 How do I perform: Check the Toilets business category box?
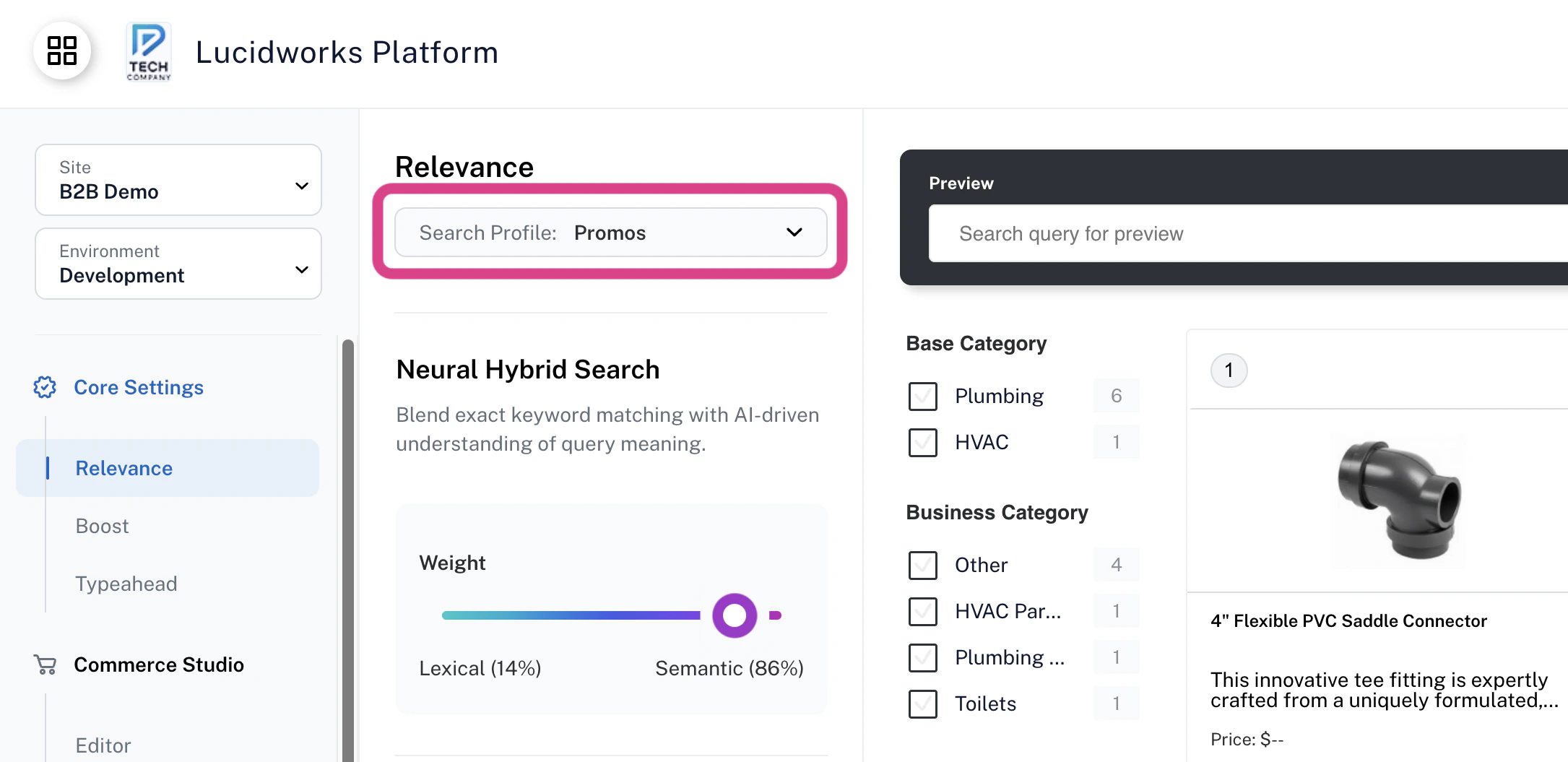923,703
